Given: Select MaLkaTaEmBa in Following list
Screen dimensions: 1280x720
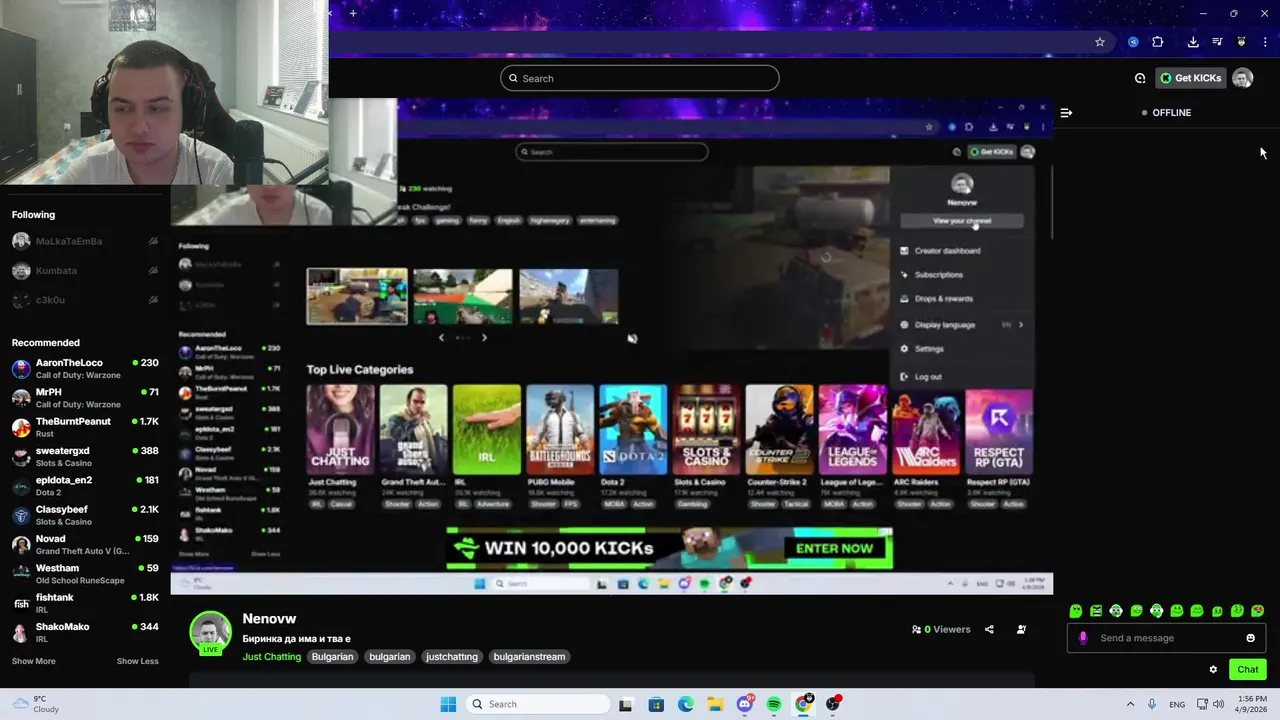Looking at the screenshot, I should [x=85, y=241].
